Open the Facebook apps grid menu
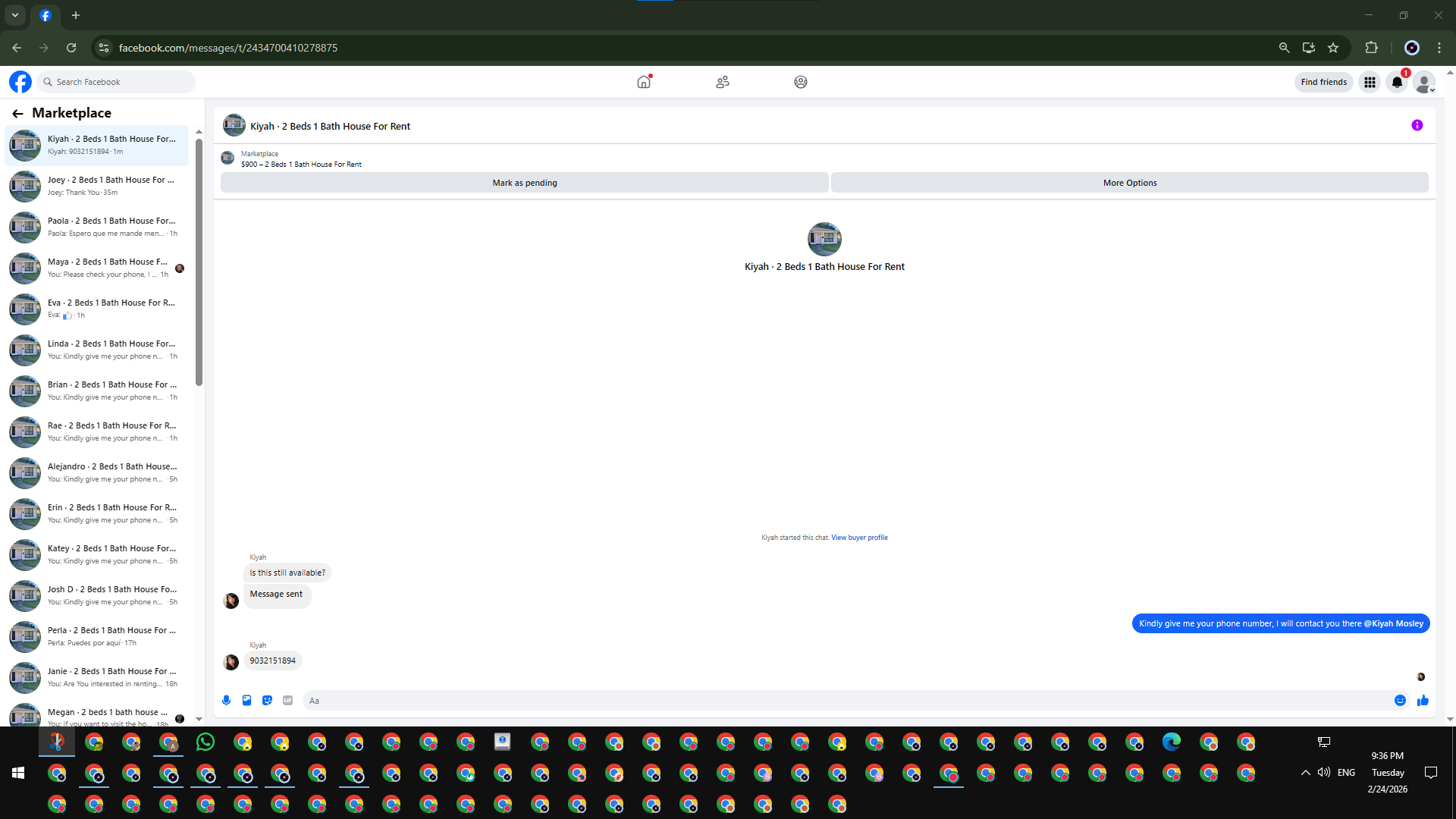Image resolution: width=1456 pixels, height=819 pixels. tap(1370, 82)
